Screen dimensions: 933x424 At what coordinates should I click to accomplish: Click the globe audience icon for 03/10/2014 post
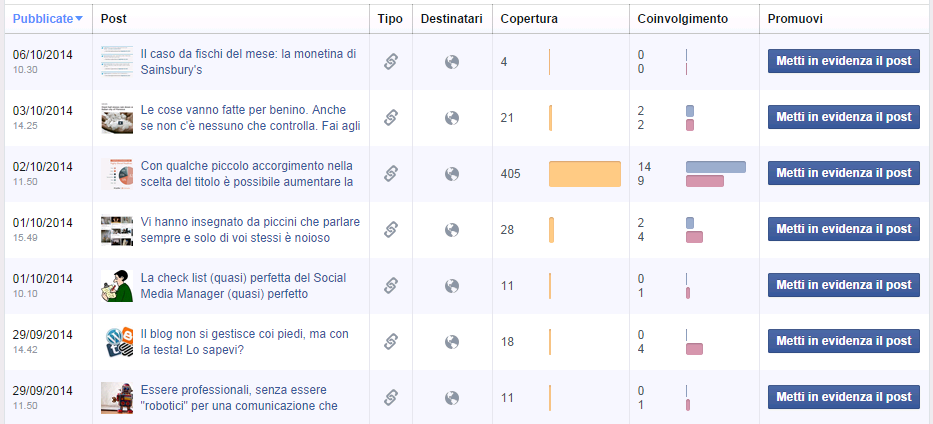point(451,118)
